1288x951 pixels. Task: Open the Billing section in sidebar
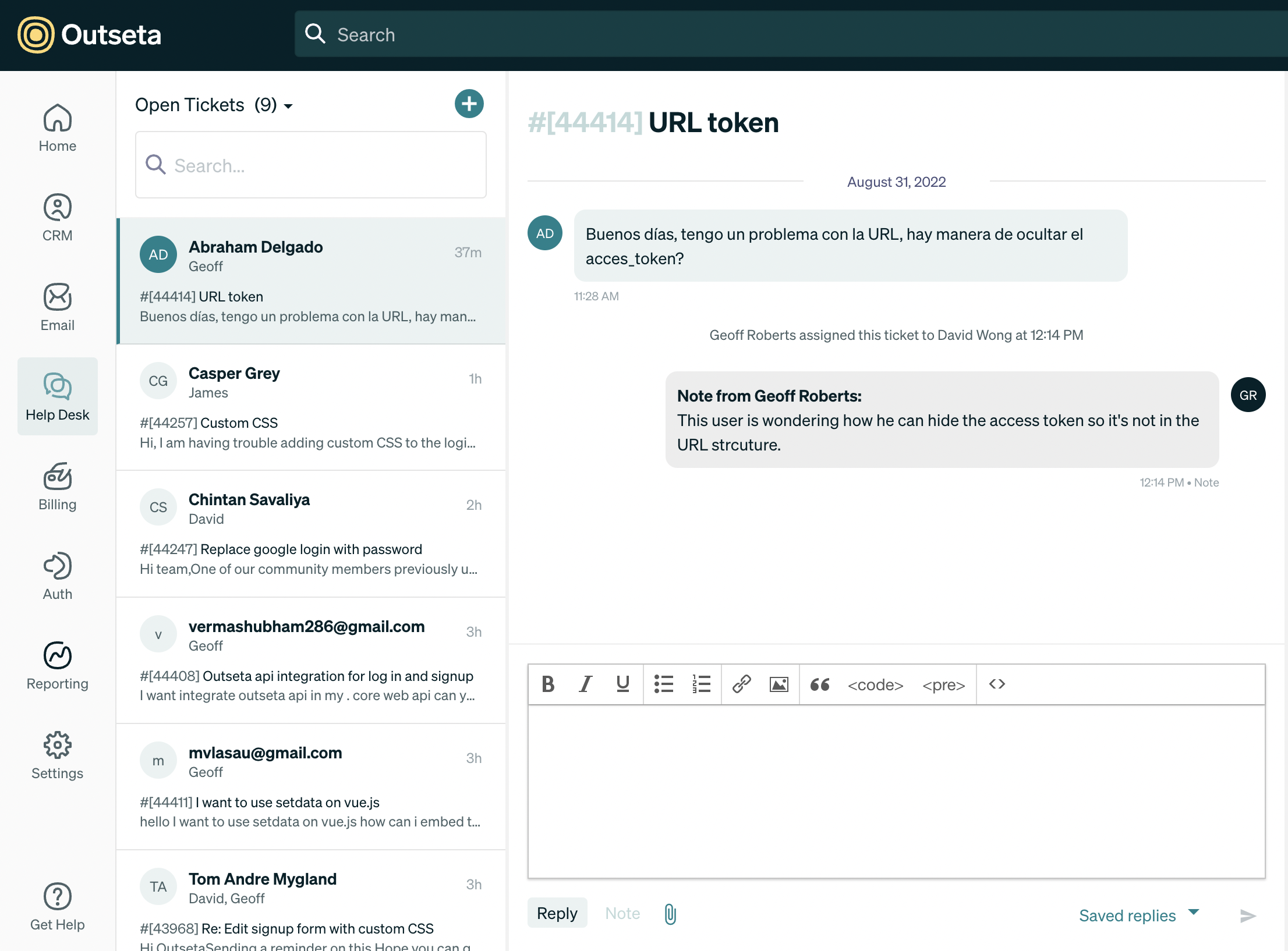[57, 487]
